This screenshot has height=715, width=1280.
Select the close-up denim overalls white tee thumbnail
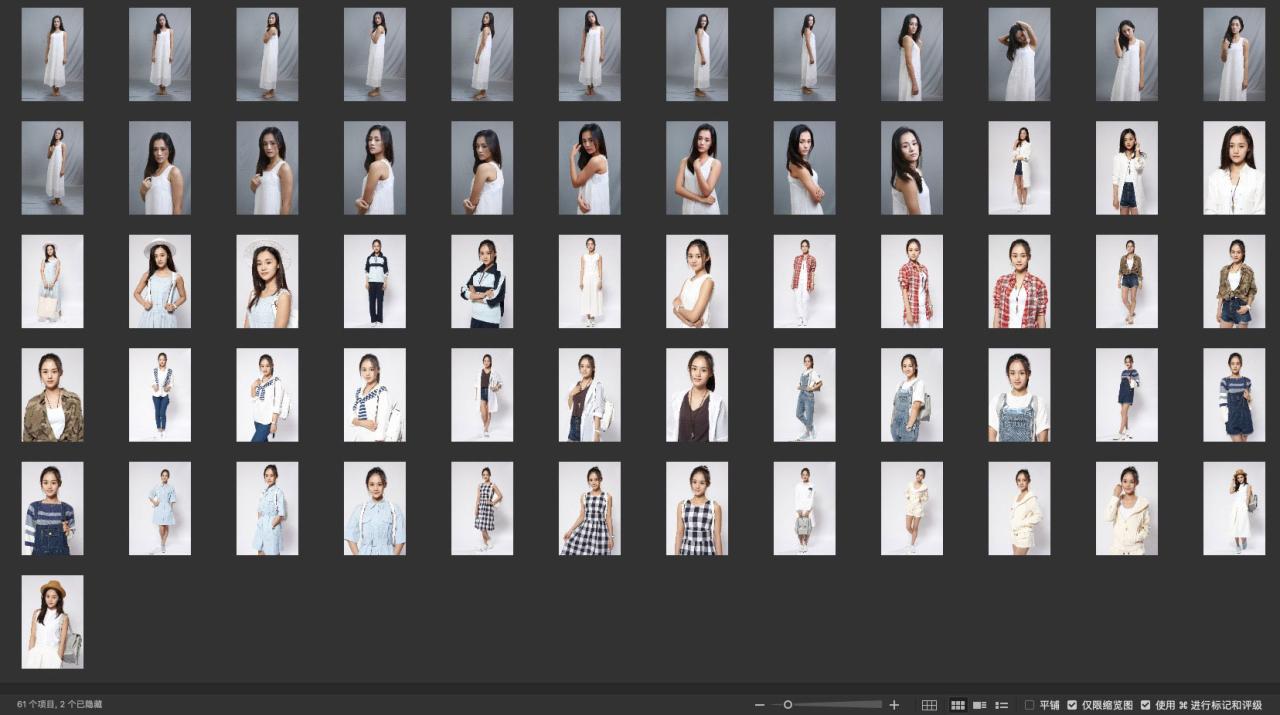(x=1019, y=395)
